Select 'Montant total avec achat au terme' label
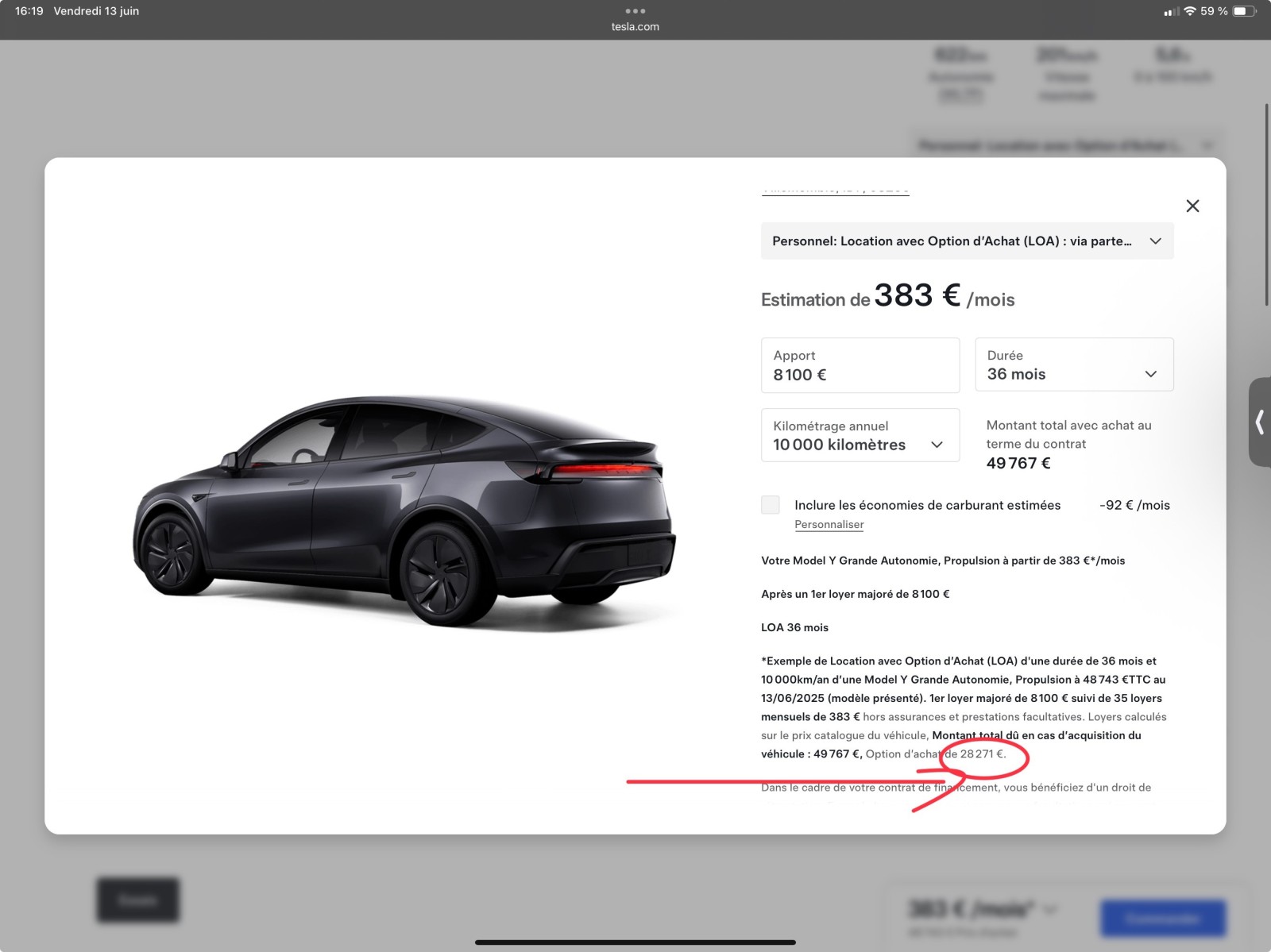This screenshot has width=1271, height=952. click(1068, 434)
